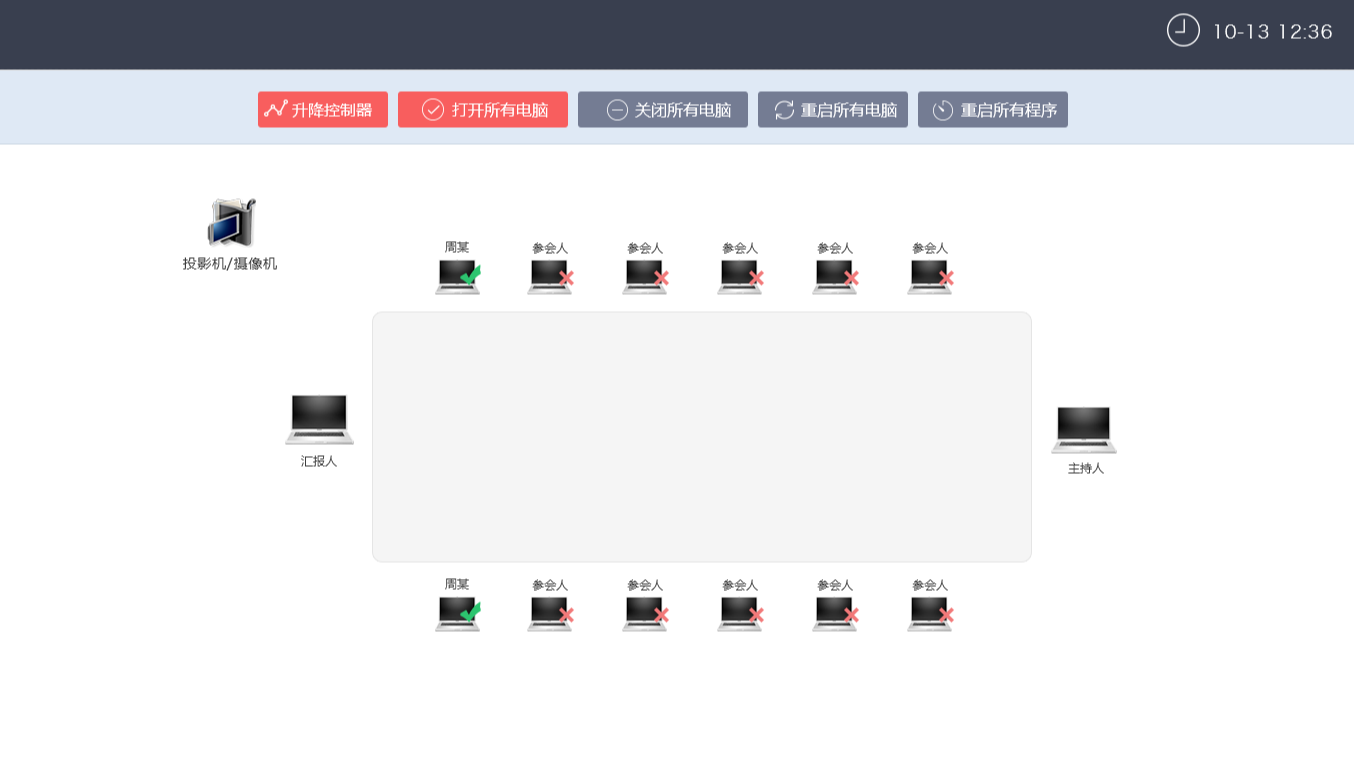
Task: Select the last 参会人 laptop in bottom row
Action: click(x=929, y=614)
